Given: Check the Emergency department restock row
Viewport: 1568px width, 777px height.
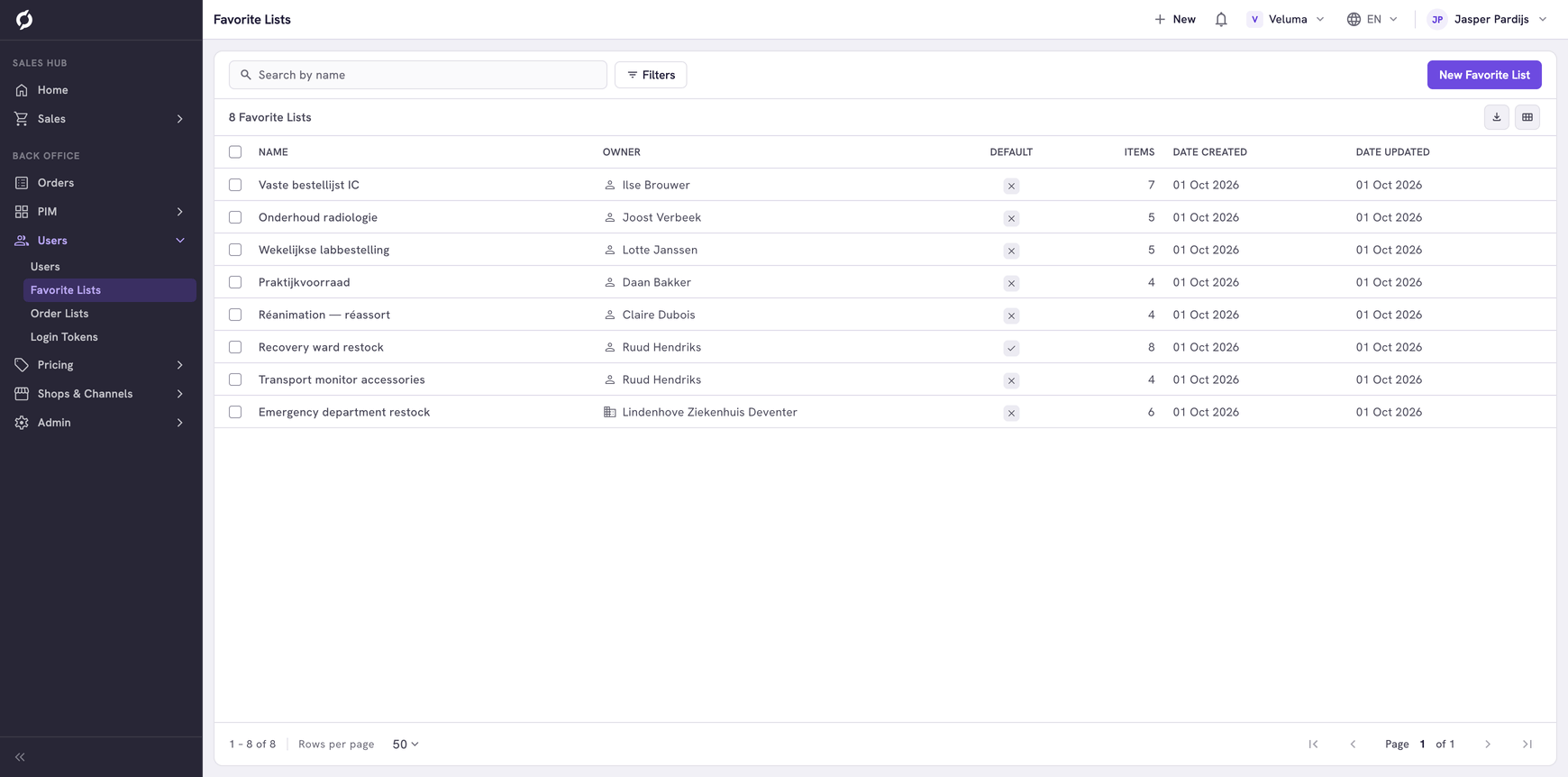Looking at the screenshot, I should 235,412.
